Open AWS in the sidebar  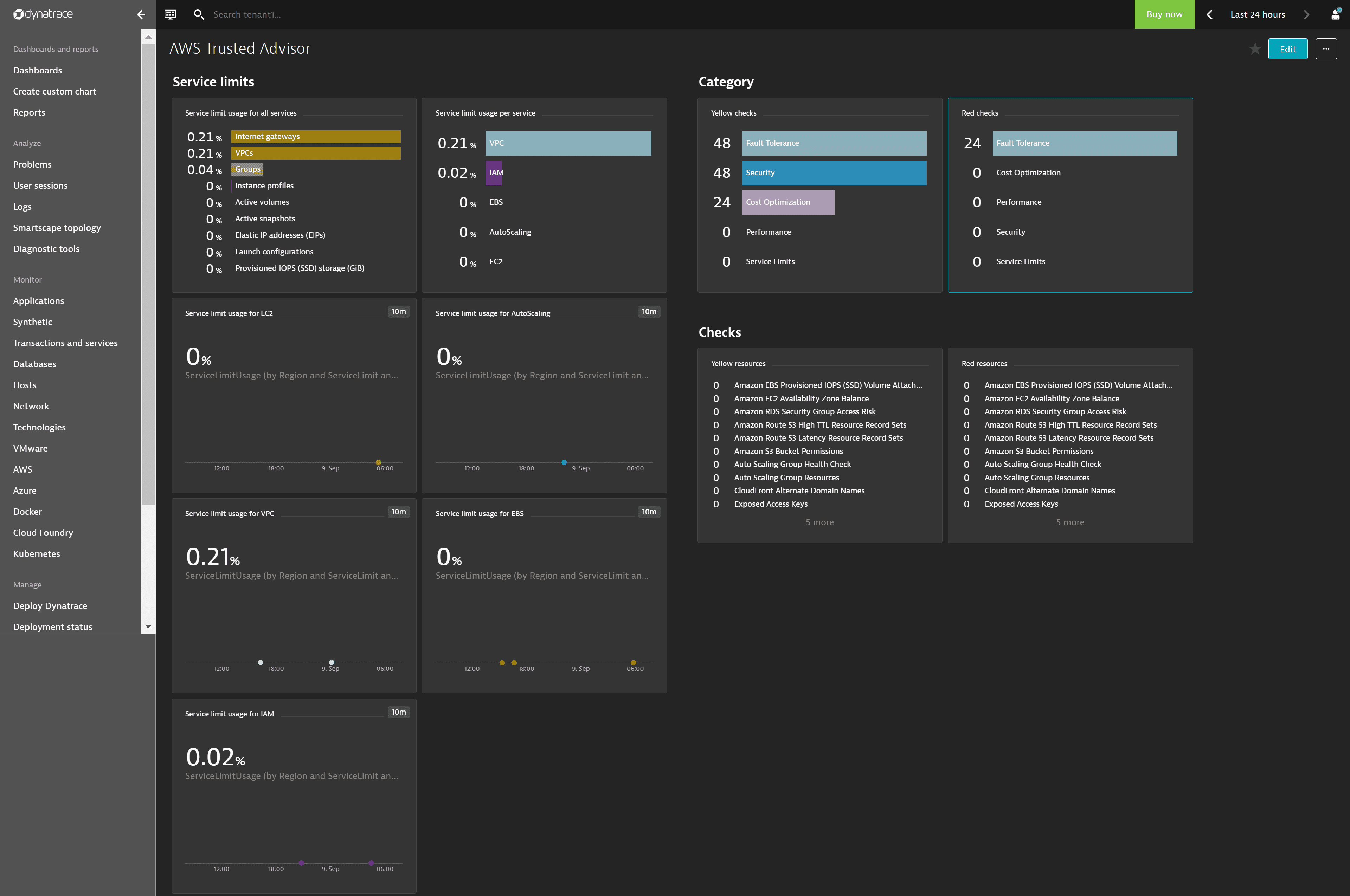22,470
